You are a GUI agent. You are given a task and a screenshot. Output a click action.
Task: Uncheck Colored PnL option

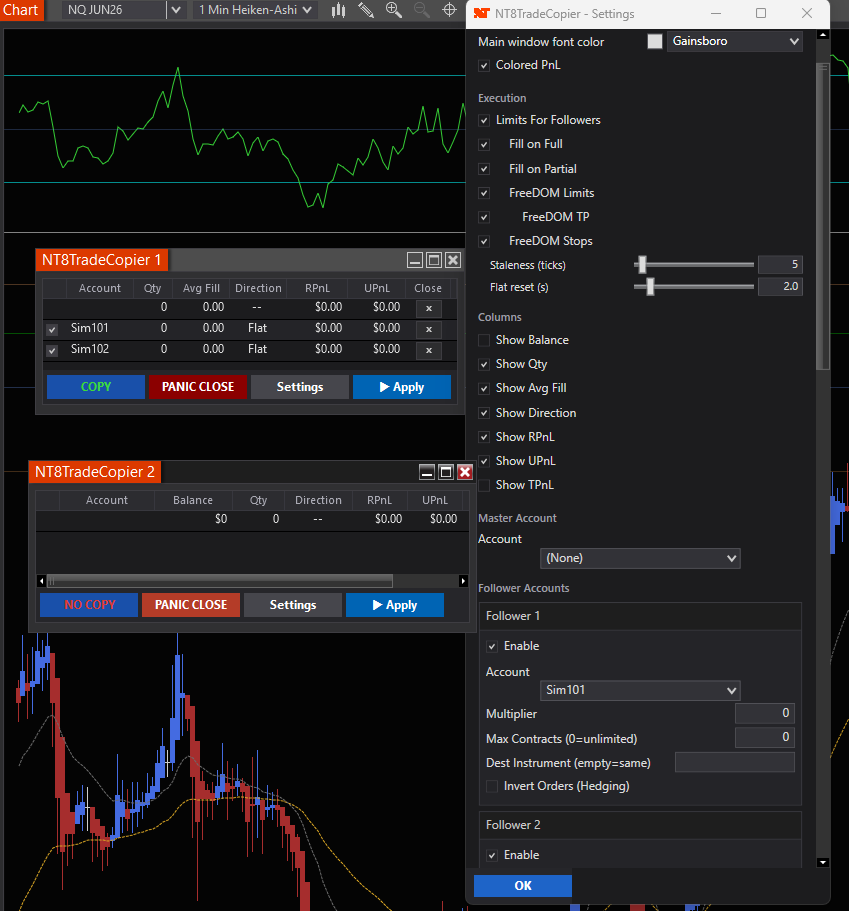[483, 66]
